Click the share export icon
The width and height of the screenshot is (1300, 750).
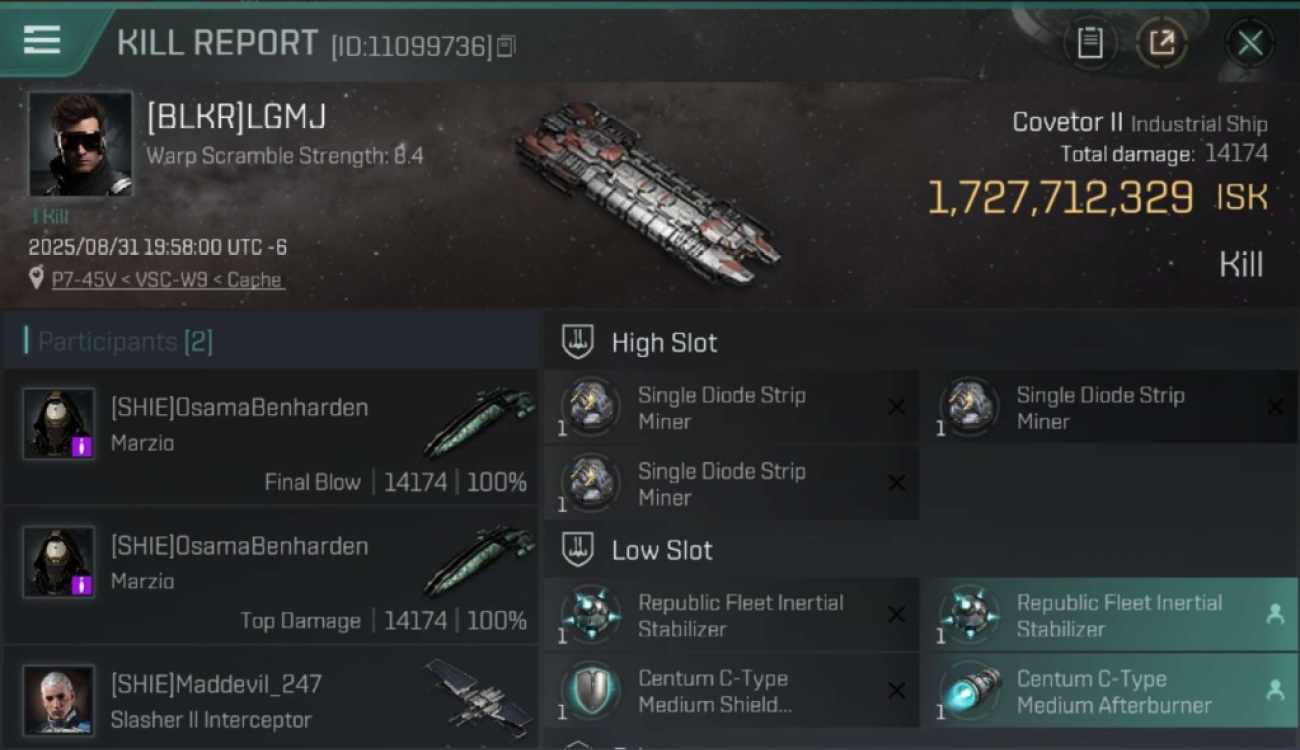point(1161,43)
